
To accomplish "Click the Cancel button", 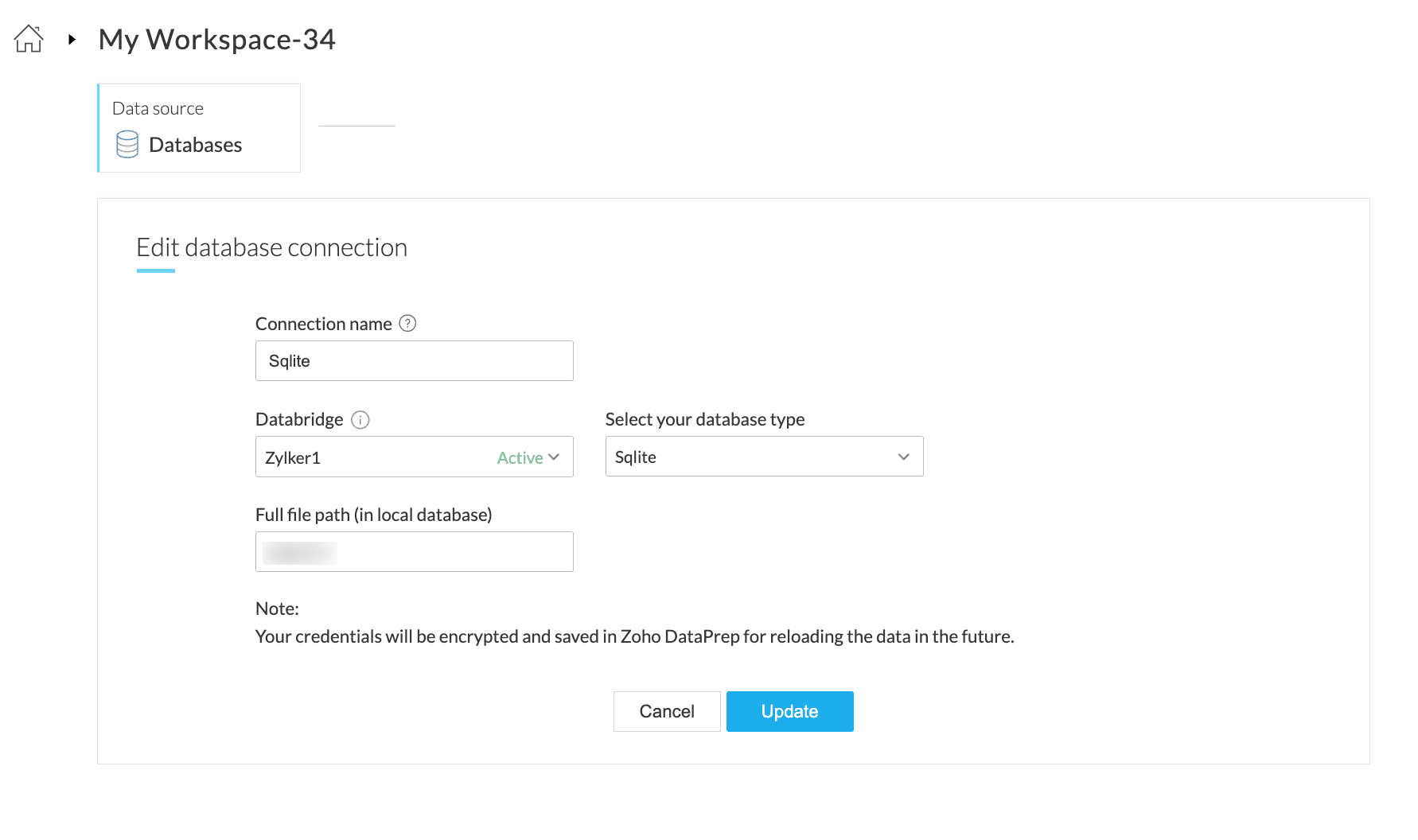I will (x=667, y=711).
